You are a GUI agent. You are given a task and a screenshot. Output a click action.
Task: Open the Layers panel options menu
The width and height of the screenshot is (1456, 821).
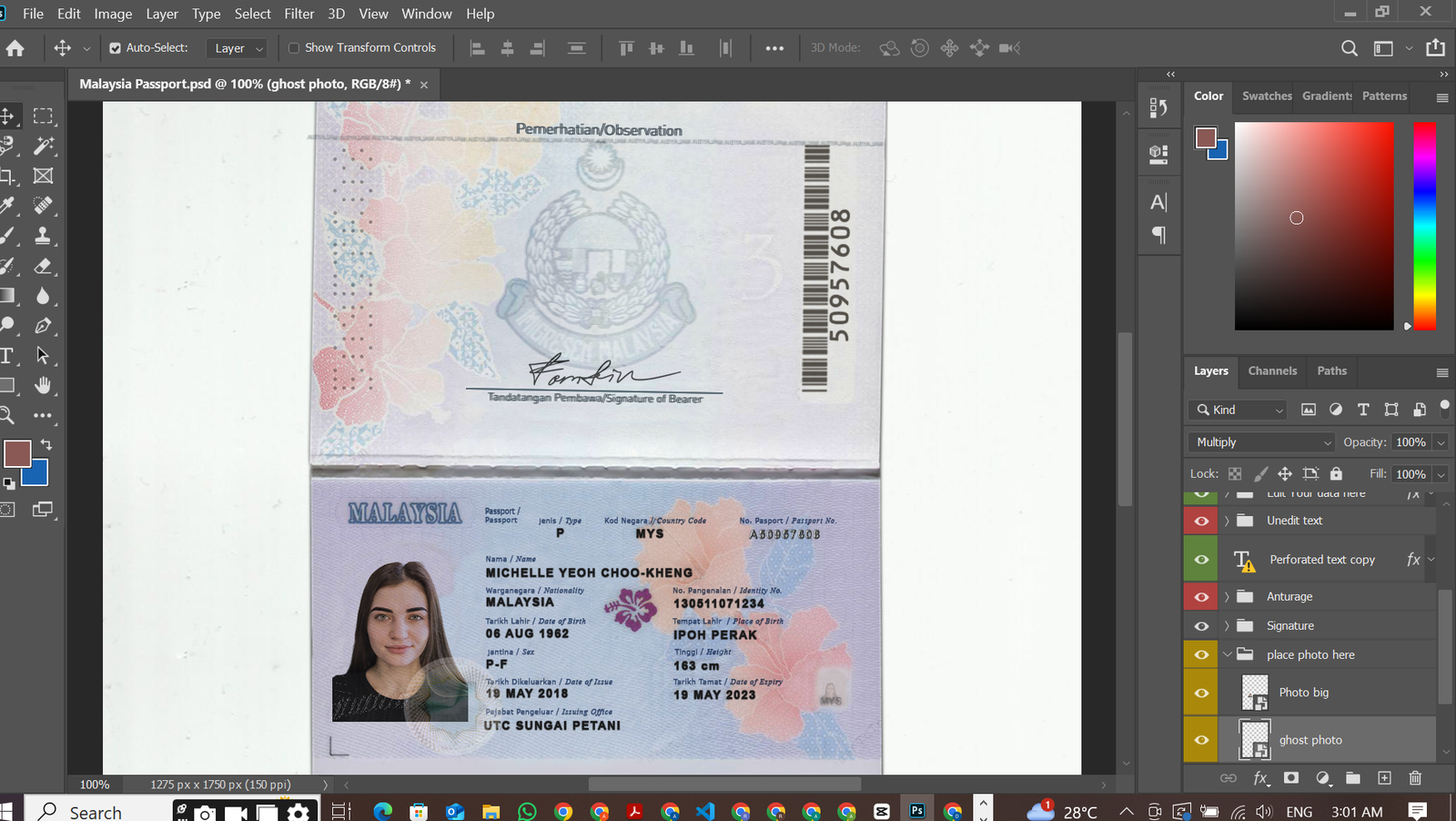tap(1442, 372)
